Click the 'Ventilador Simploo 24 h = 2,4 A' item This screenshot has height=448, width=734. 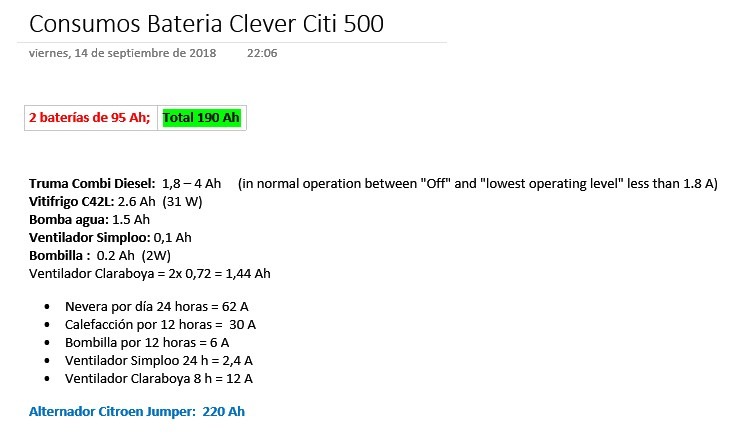click(159, 360)
